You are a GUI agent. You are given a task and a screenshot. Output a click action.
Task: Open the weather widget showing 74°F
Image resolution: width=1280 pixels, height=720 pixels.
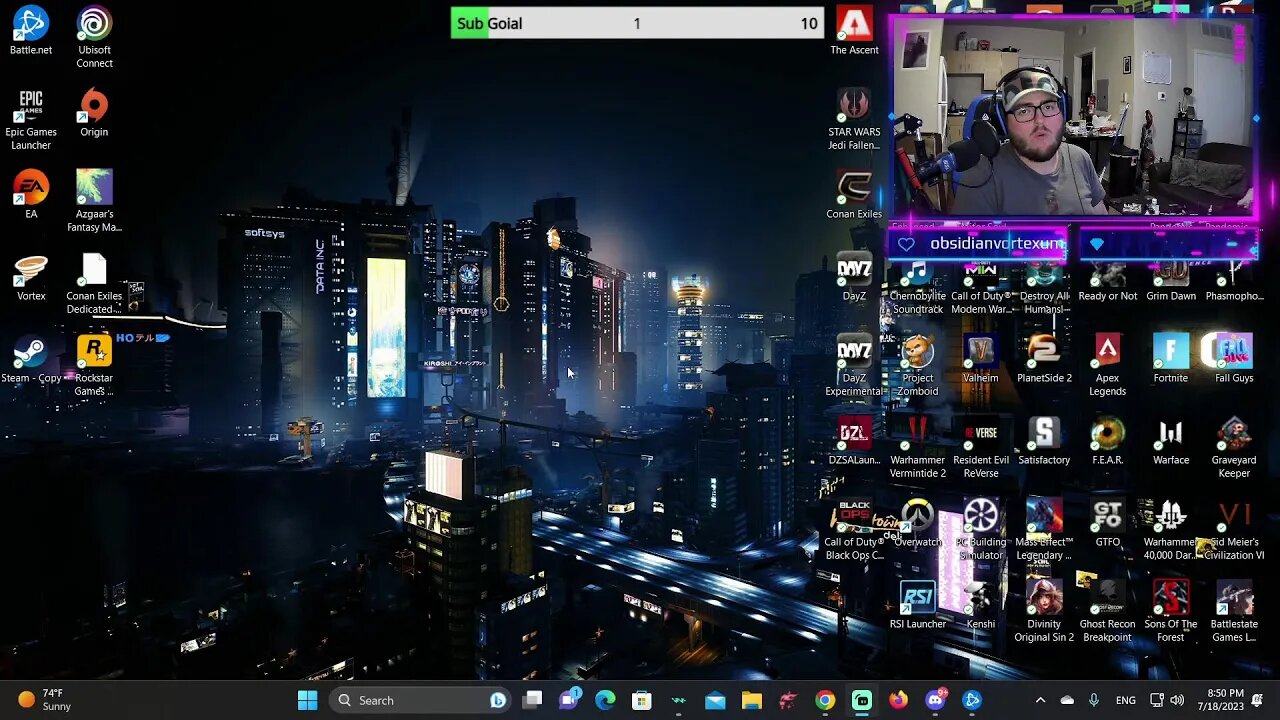pyautogui.click(x=46, y=700)
